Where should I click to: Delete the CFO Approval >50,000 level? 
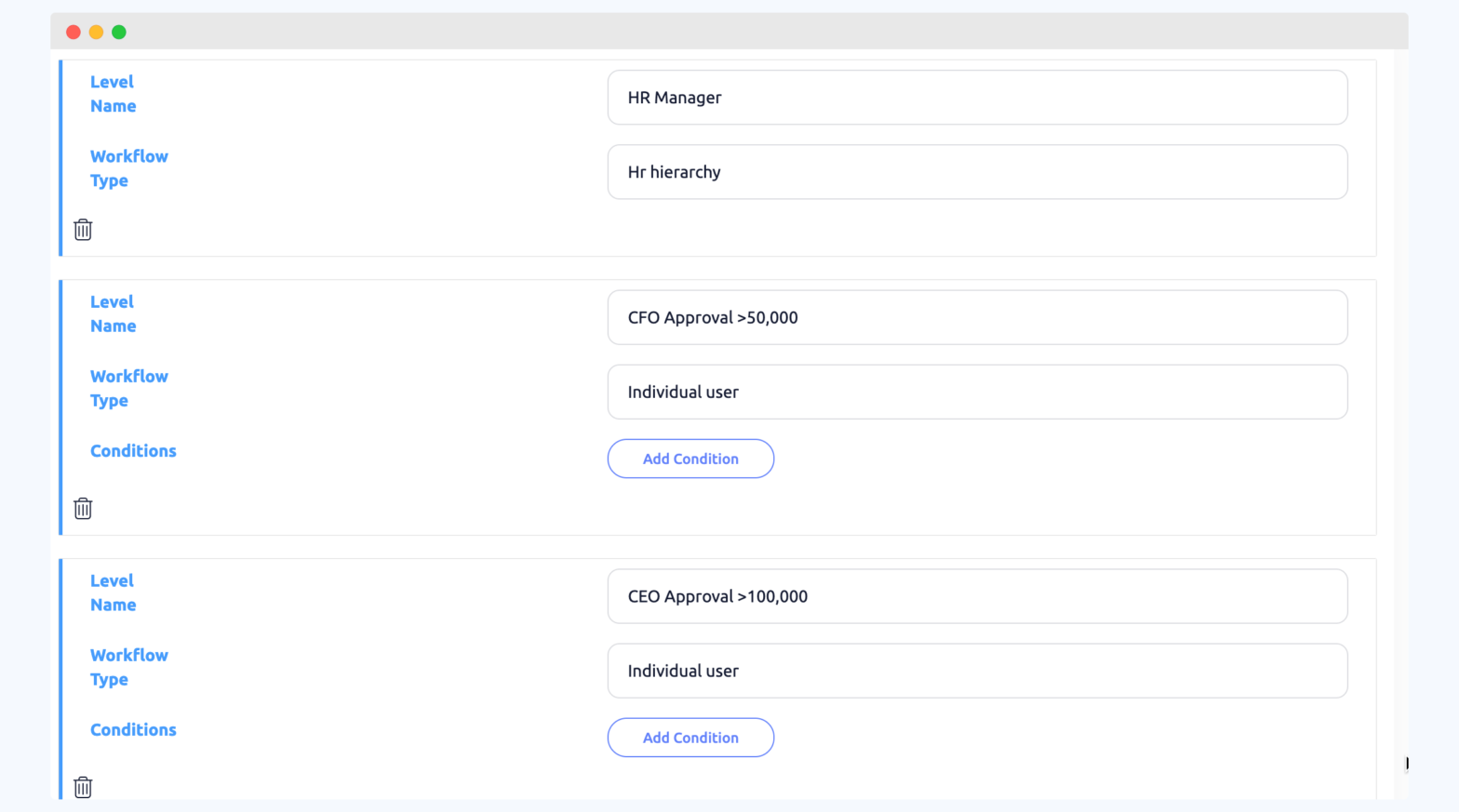point(83,509)
